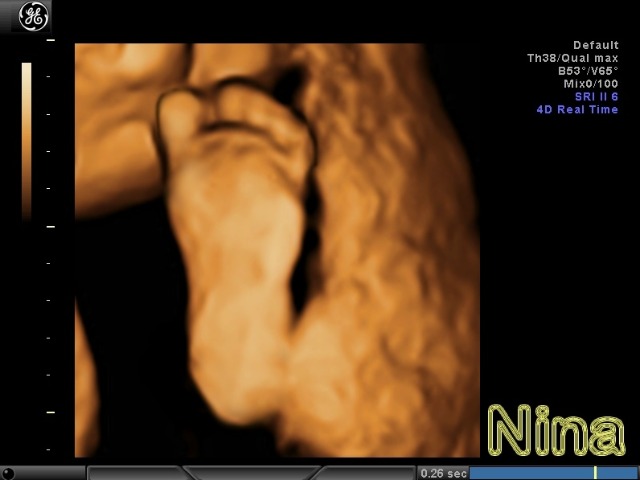
Task: Select the Default preset label
Action: tap(595, 45)
